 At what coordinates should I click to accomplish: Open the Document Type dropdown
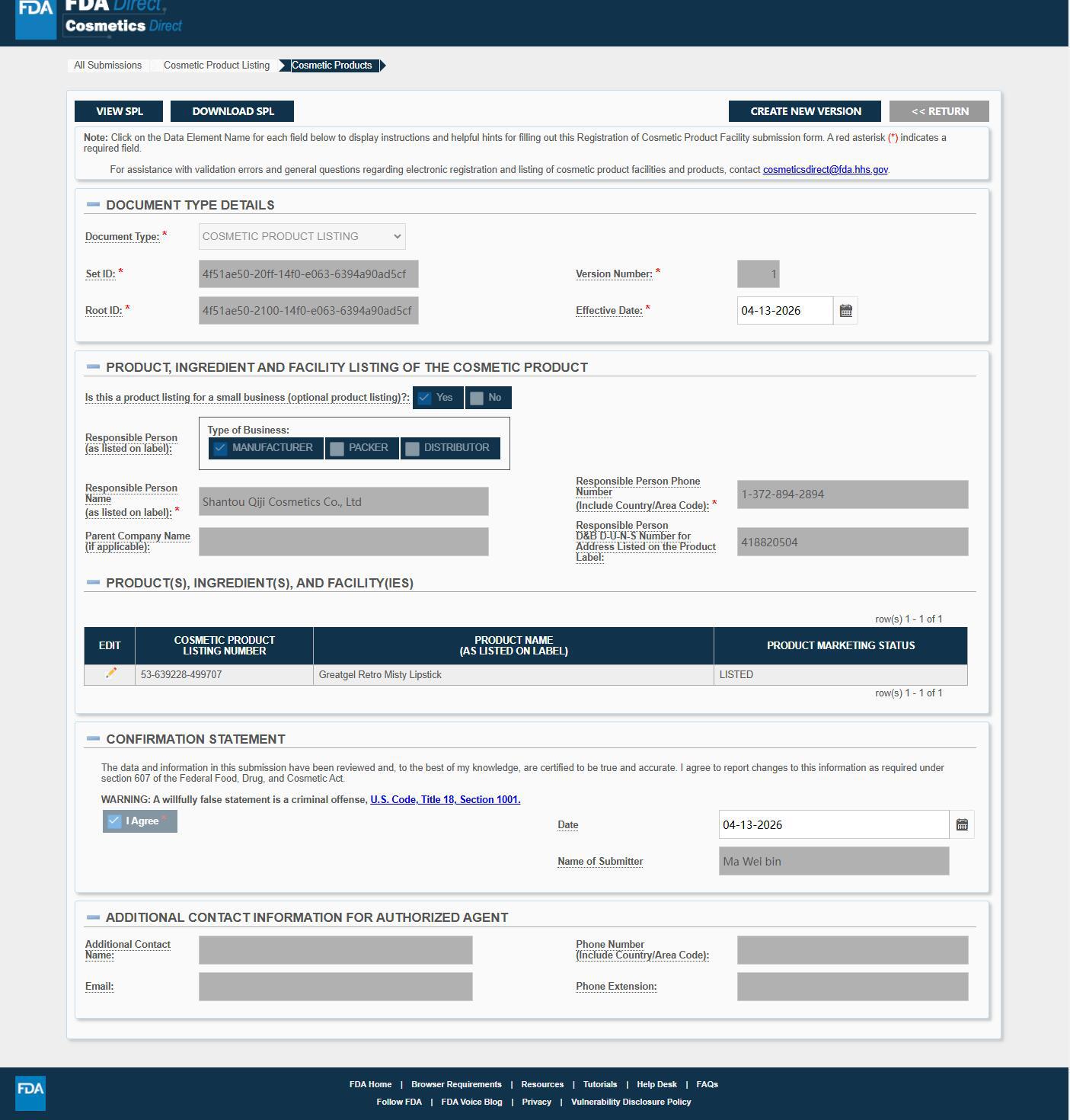(302, 236)
